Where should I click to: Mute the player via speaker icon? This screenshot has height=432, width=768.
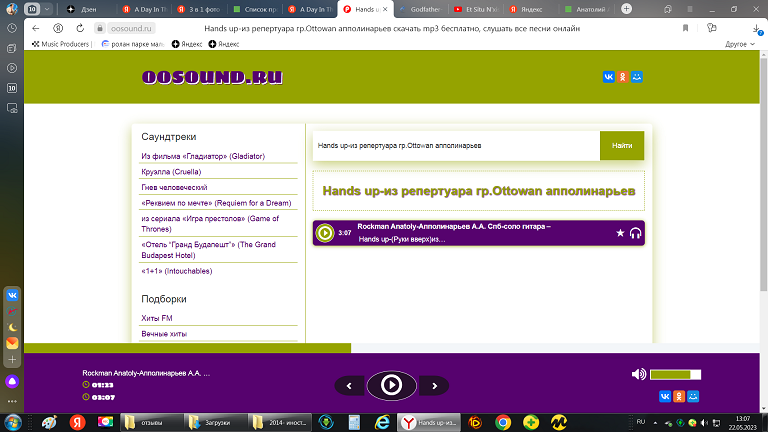point(639,374)
